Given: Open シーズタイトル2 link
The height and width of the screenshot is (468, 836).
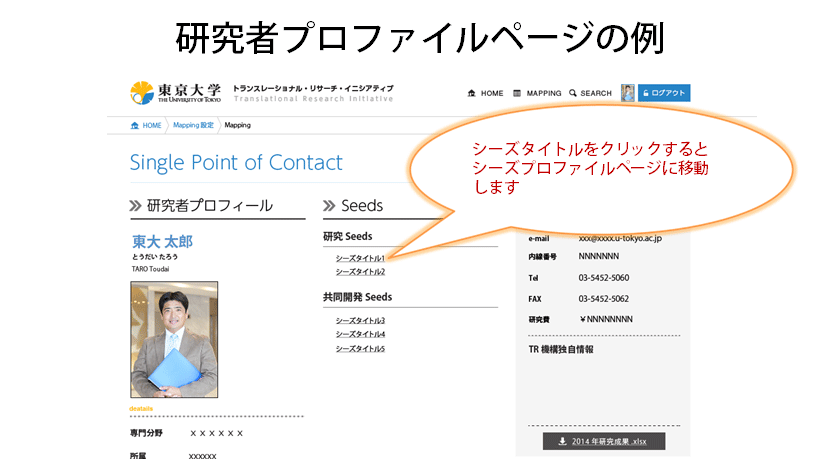Looking at the screenshot, I should 360,271.
